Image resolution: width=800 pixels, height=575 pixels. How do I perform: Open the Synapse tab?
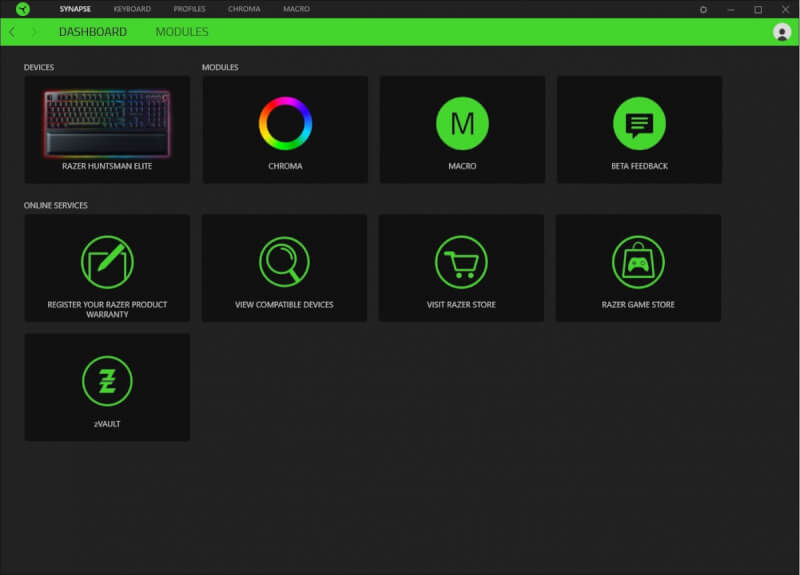(x=75, y=9)
